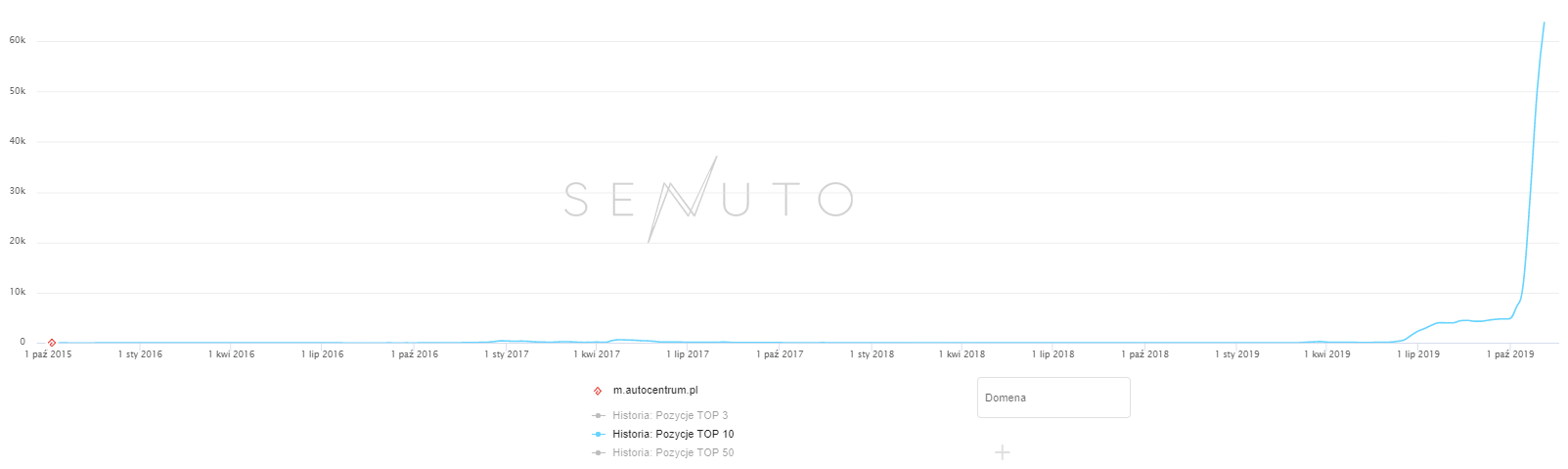Click the red diamond icon beside m.autocentrum.pl
Screen dimensions: 1568x469
click(x=598, y=391)
